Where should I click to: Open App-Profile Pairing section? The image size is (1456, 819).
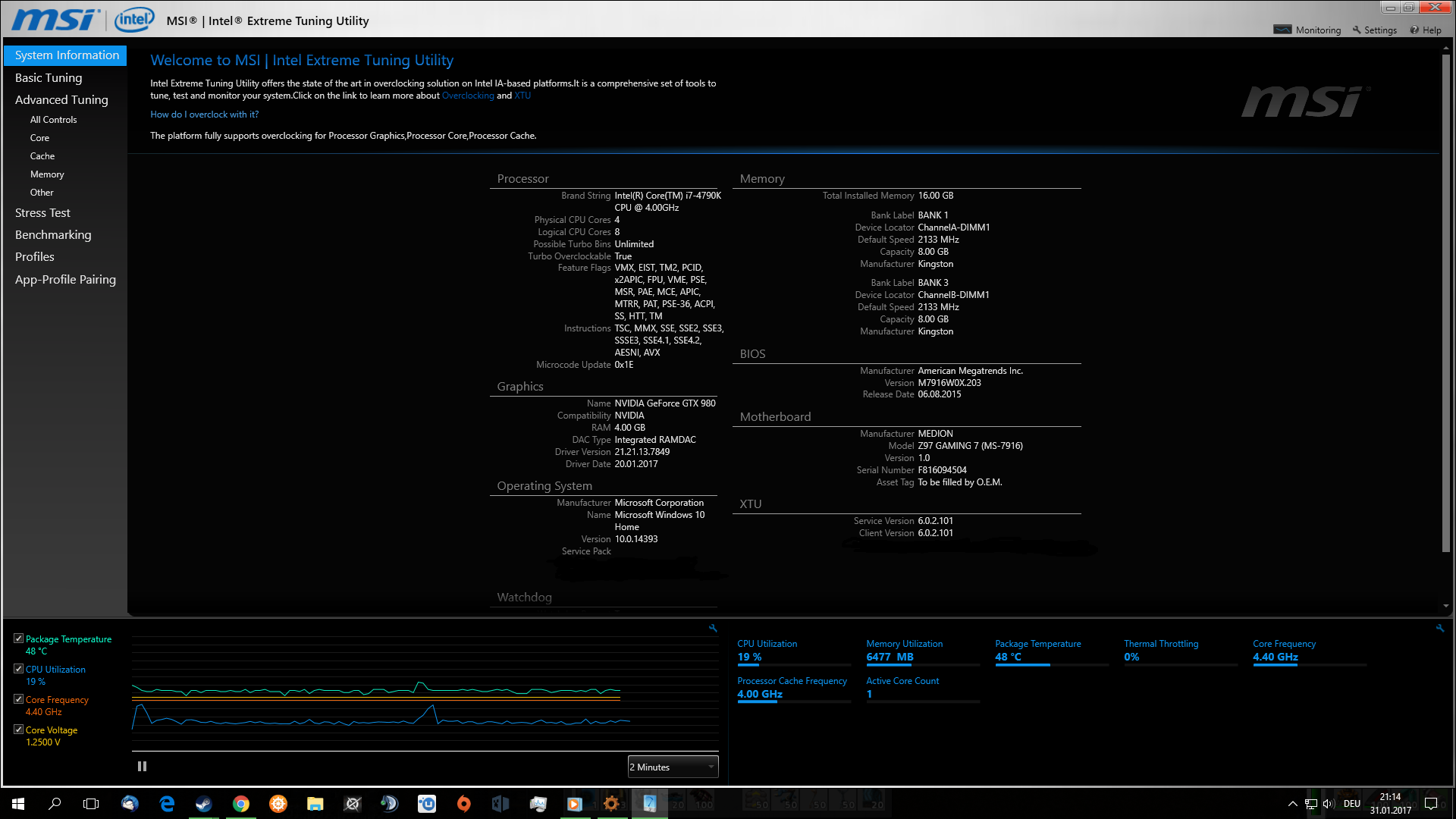65,280
